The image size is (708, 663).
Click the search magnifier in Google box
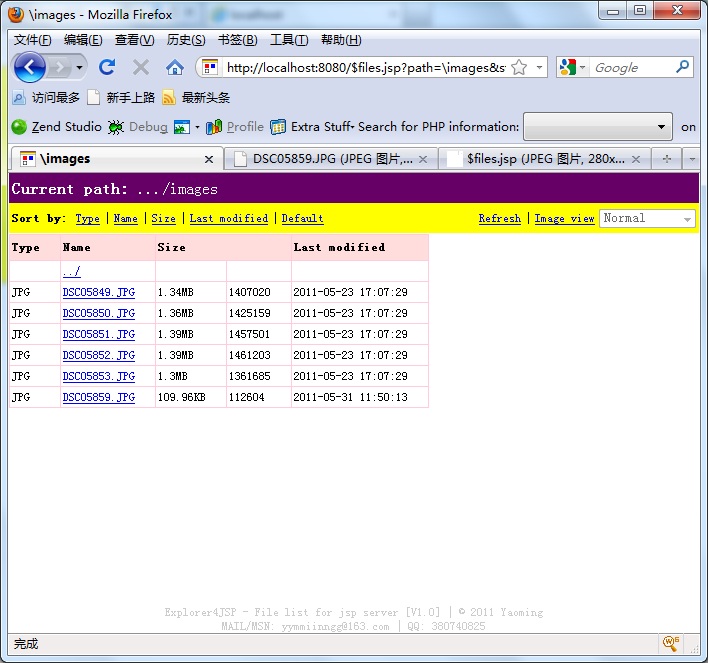[x=683, y=67]
